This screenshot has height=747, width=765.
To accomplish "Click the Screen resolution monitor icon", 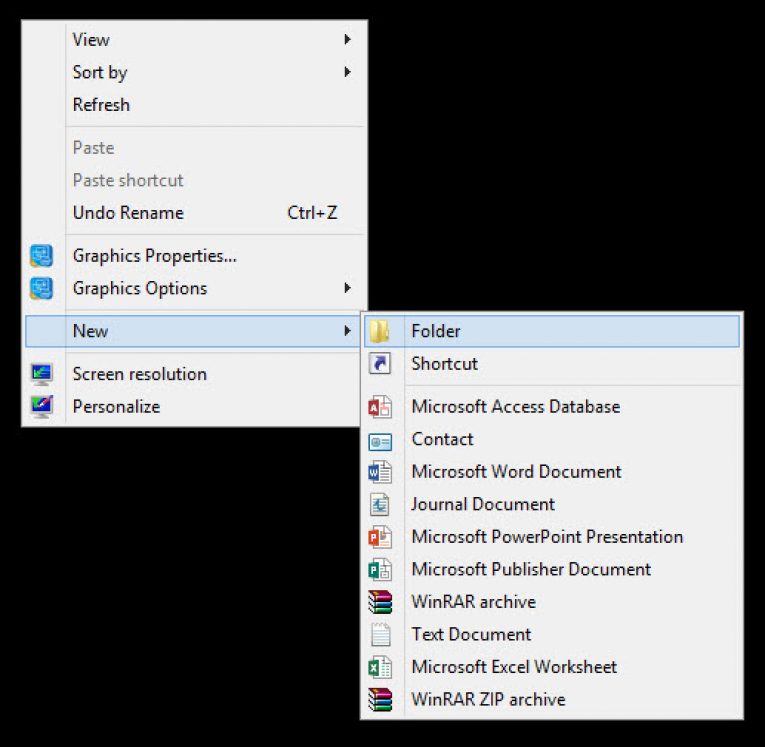I will tap(41, 374).
